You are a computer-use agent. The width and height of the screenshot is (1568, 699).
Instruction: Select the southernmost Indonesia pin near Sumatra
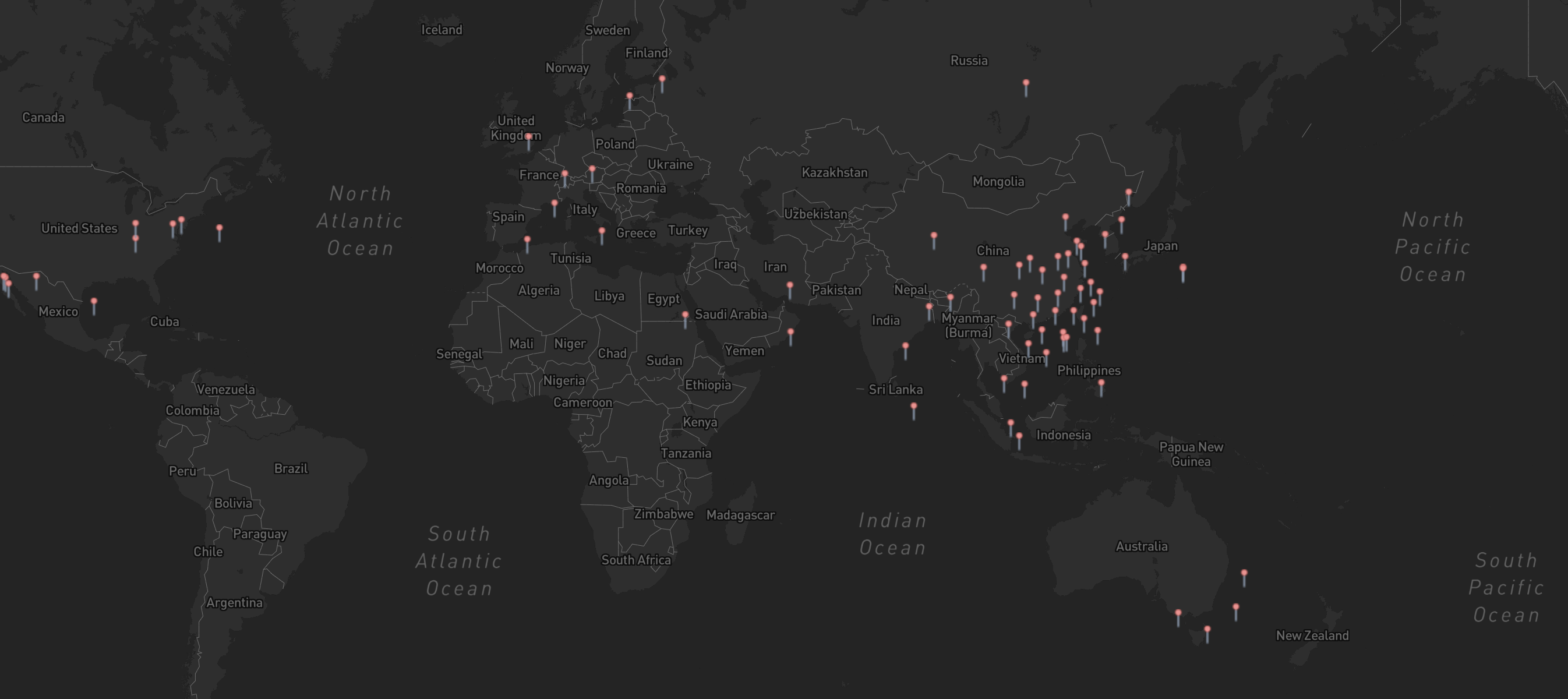point(1019,437)
